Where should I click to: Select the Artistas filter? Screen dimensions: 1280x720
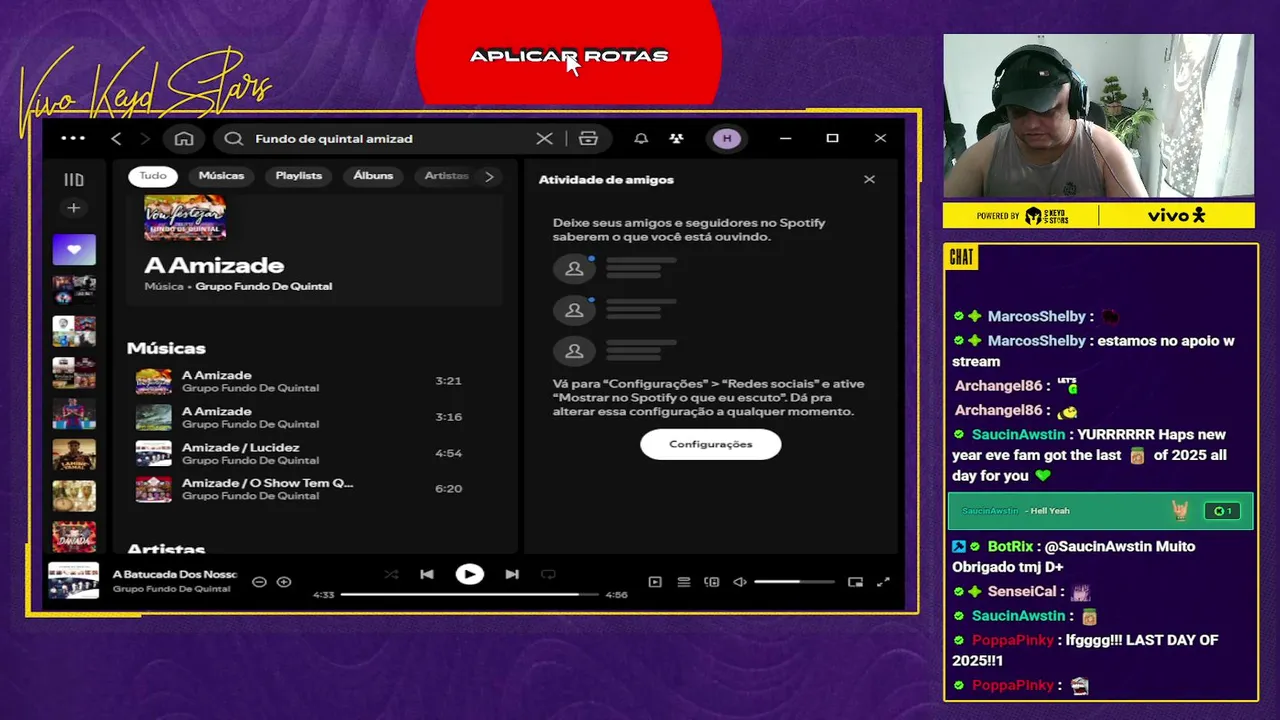(446, 176)
